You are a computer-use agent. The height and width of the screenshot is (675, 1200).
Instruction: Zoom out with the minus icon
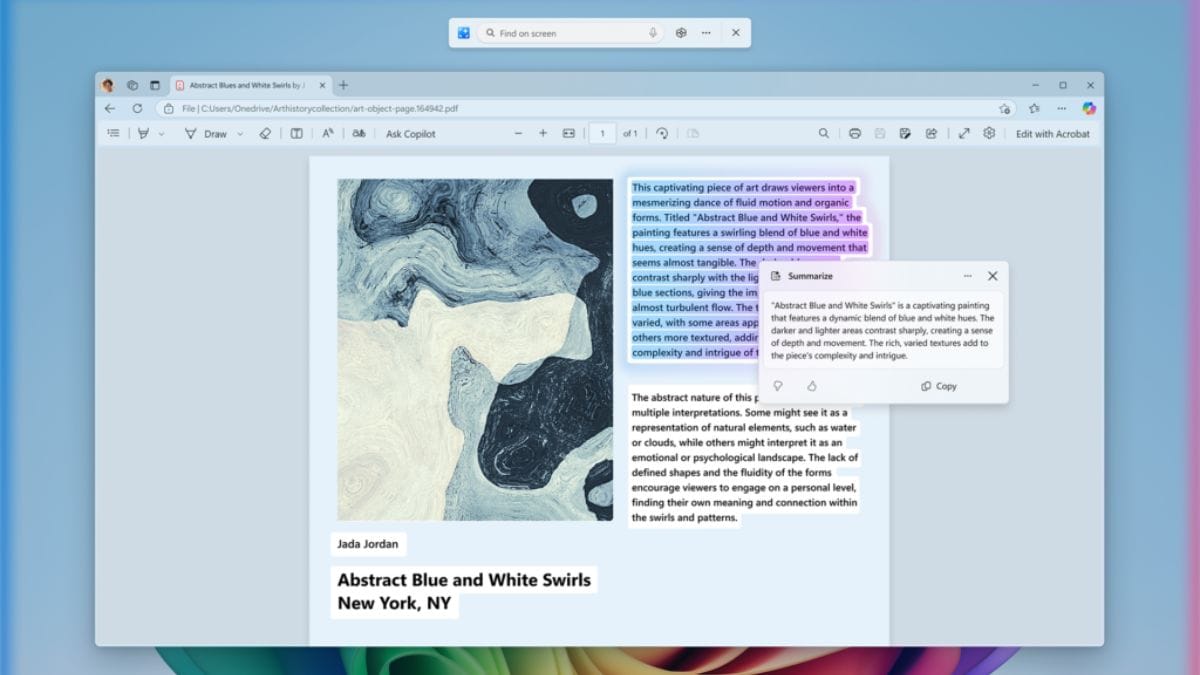pyautogui.click(x=518, y=133)
